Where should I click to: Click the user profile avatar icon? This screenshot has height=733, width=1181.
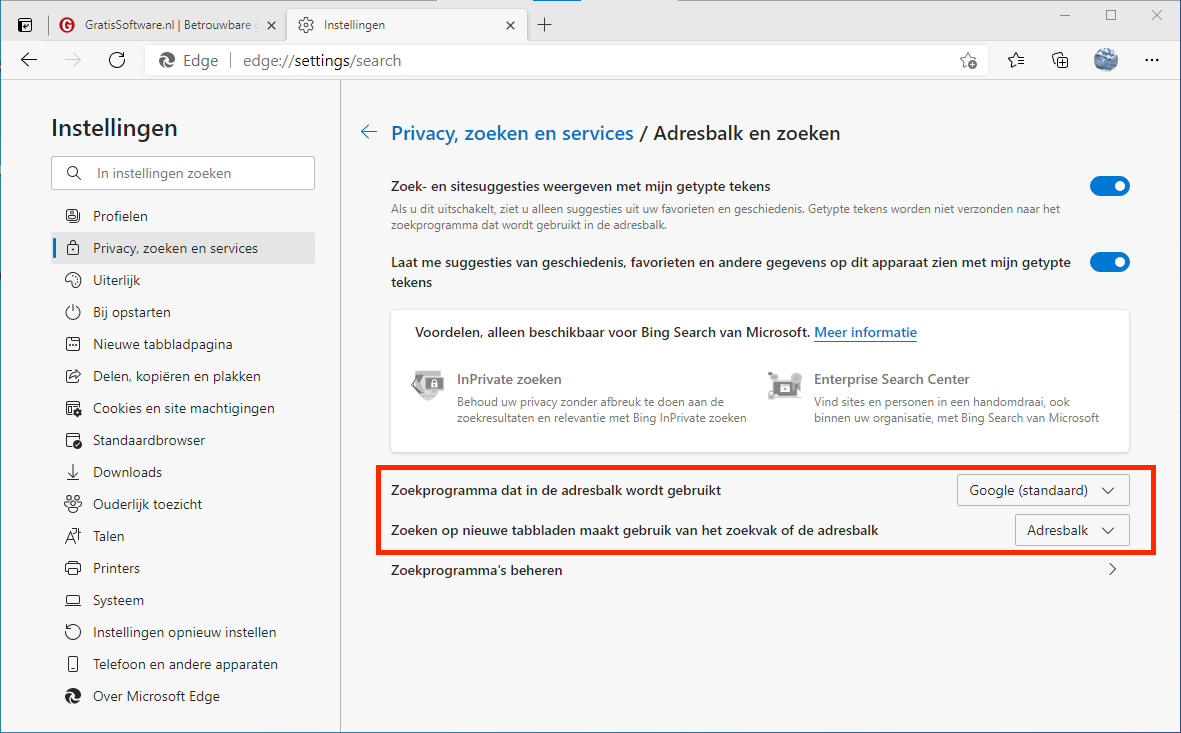tap(1105, 60)
